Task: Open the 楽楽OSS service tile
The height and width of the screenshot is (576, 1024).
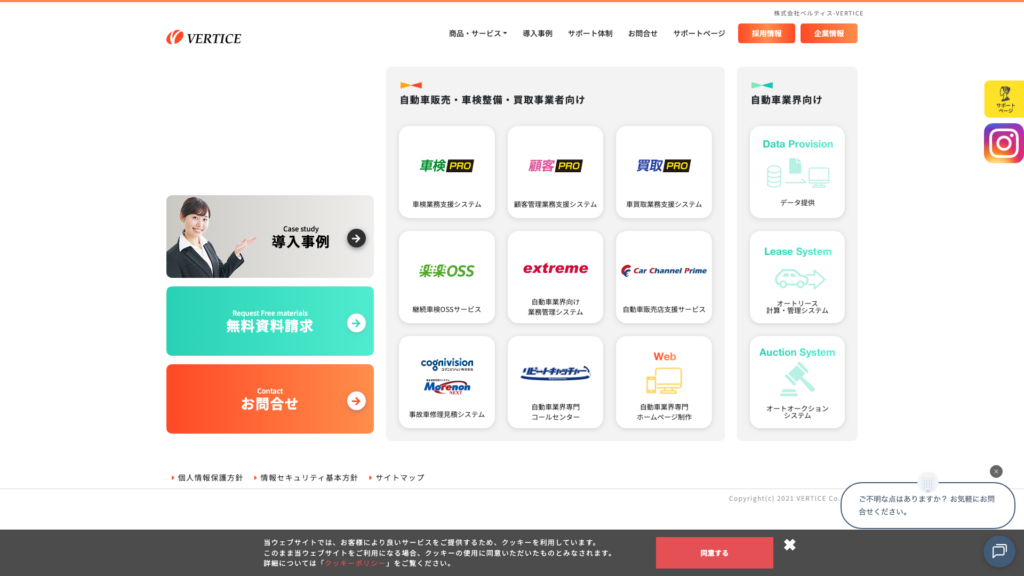Action: point(446,277)
